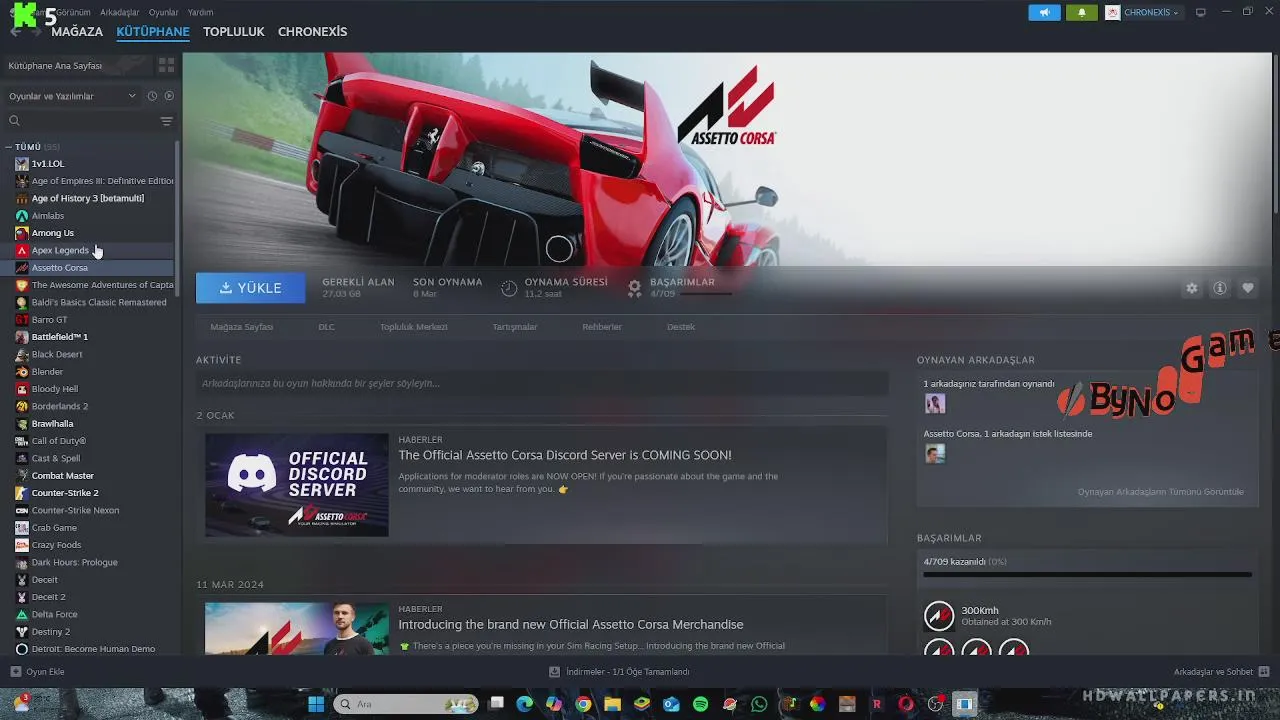Click the taskbar Ara search box
Image resolution: width=1280 pixels, height=720 pixels.
pos(406,704)
